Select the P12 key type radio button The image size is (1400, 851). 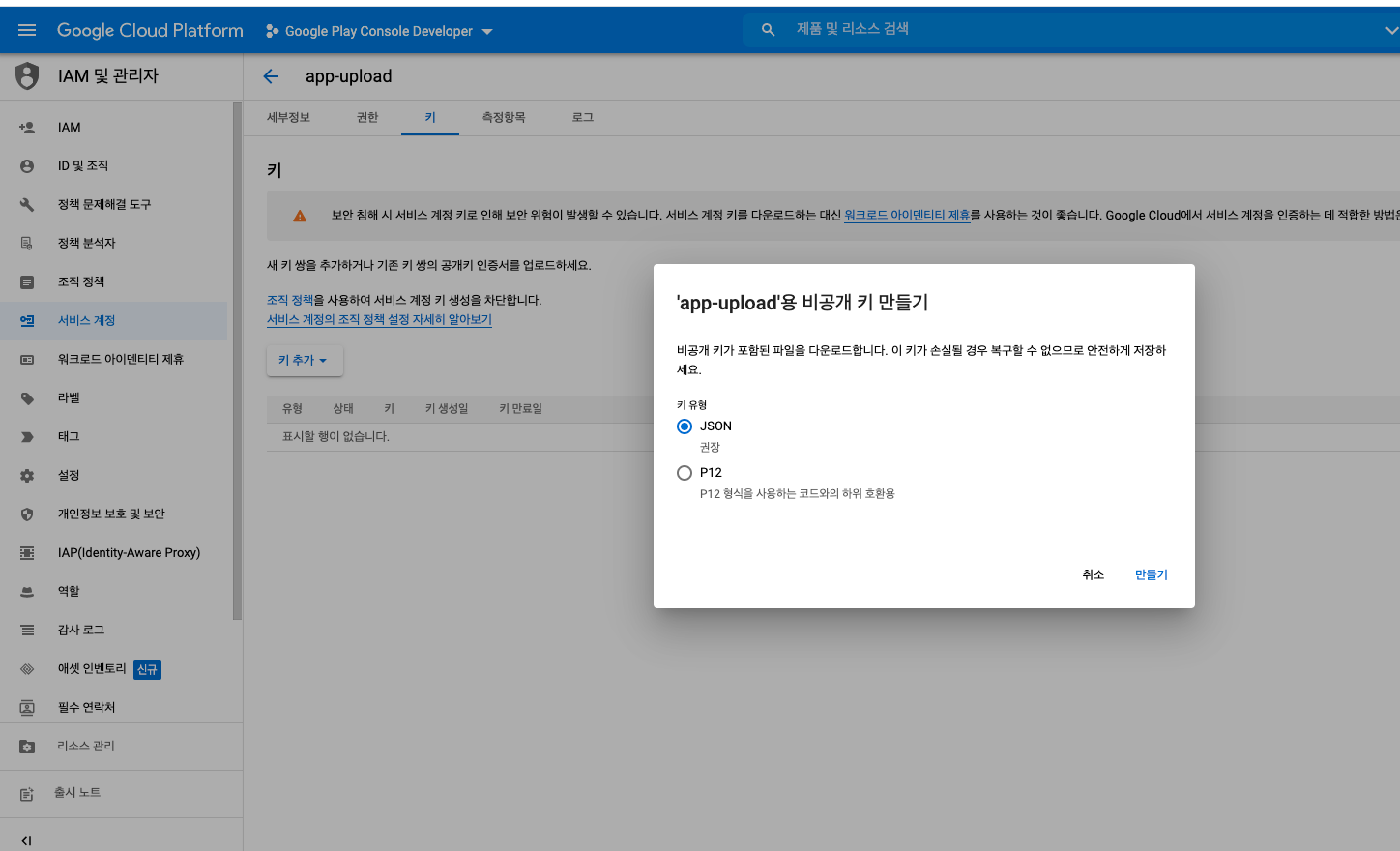pyautogui.click(x=685, y=473)
